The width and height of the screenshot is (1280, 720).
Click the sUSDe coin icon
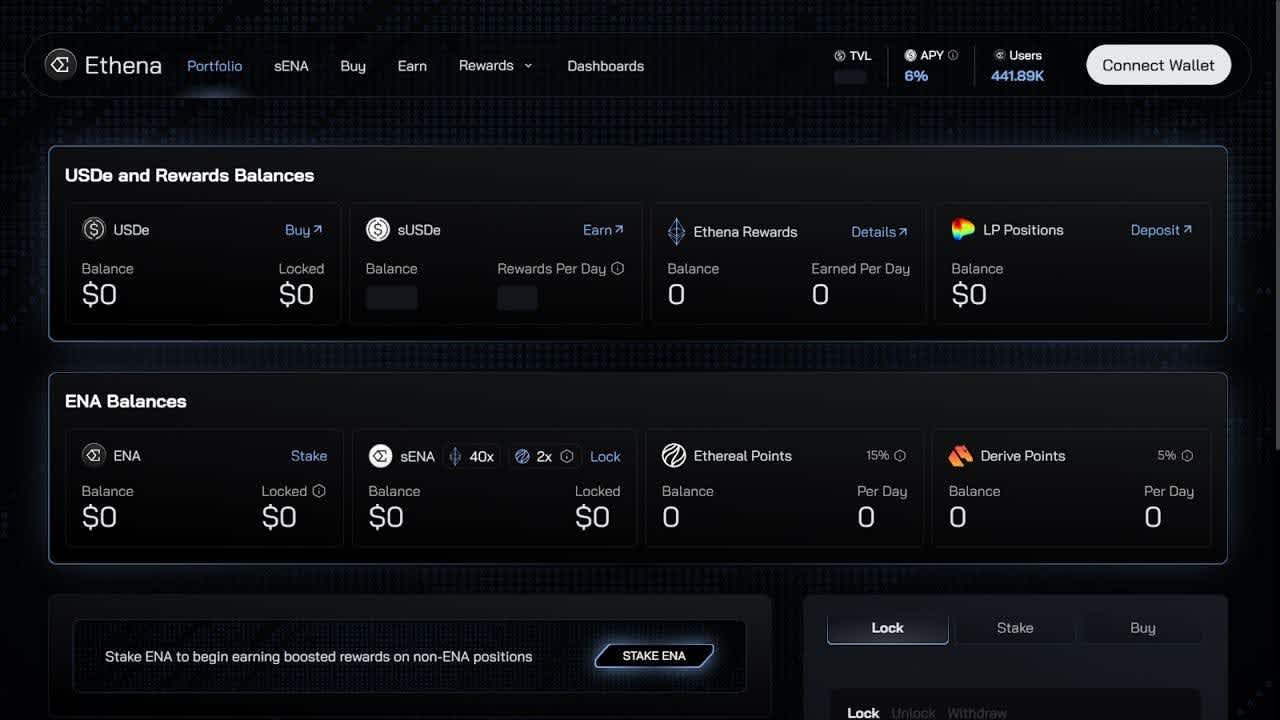378,229
